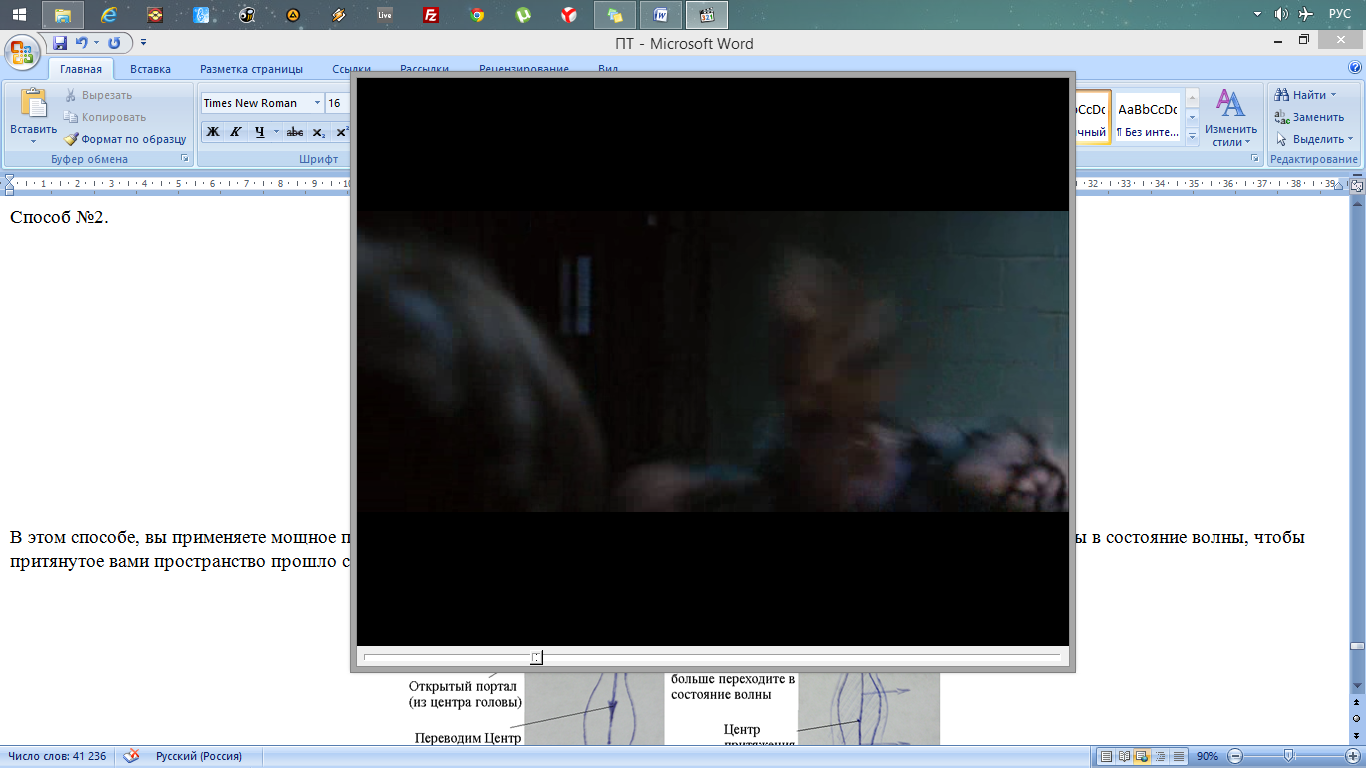
Task: Open Найти dropdown arrow
Action: 1334,95
